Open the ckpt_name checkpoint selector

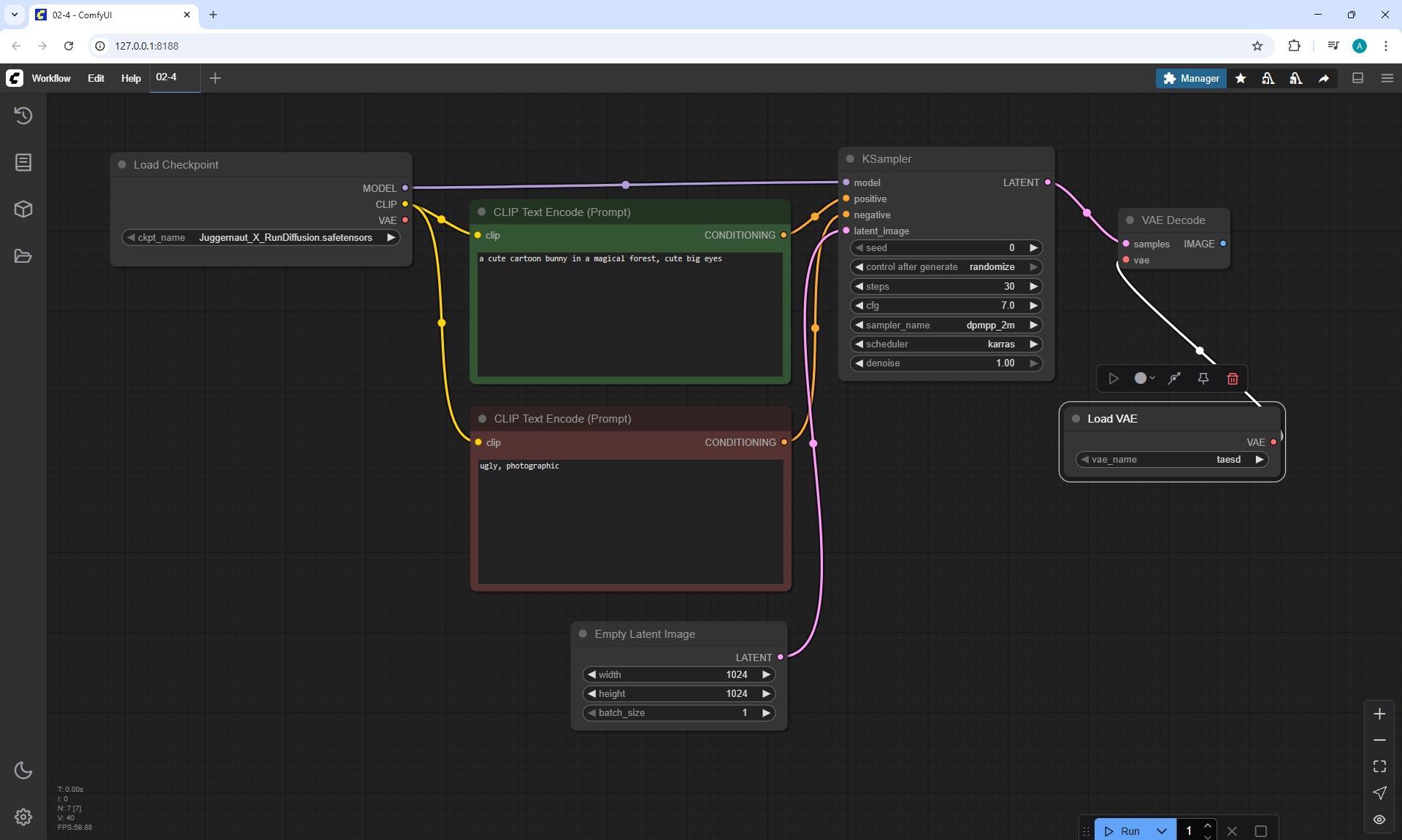click(x=261, y=237)
